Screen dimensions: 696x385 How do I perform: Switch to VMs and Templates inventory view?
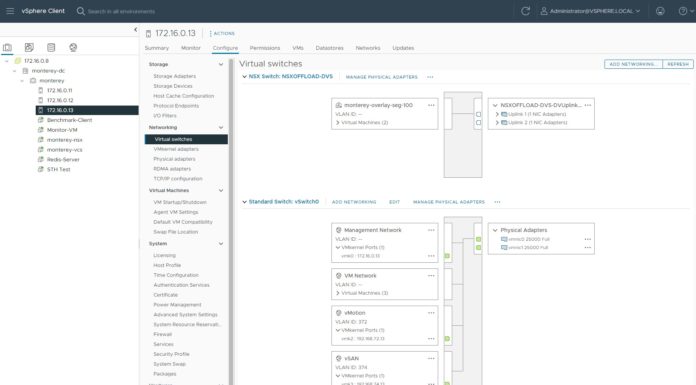(29, 47)
